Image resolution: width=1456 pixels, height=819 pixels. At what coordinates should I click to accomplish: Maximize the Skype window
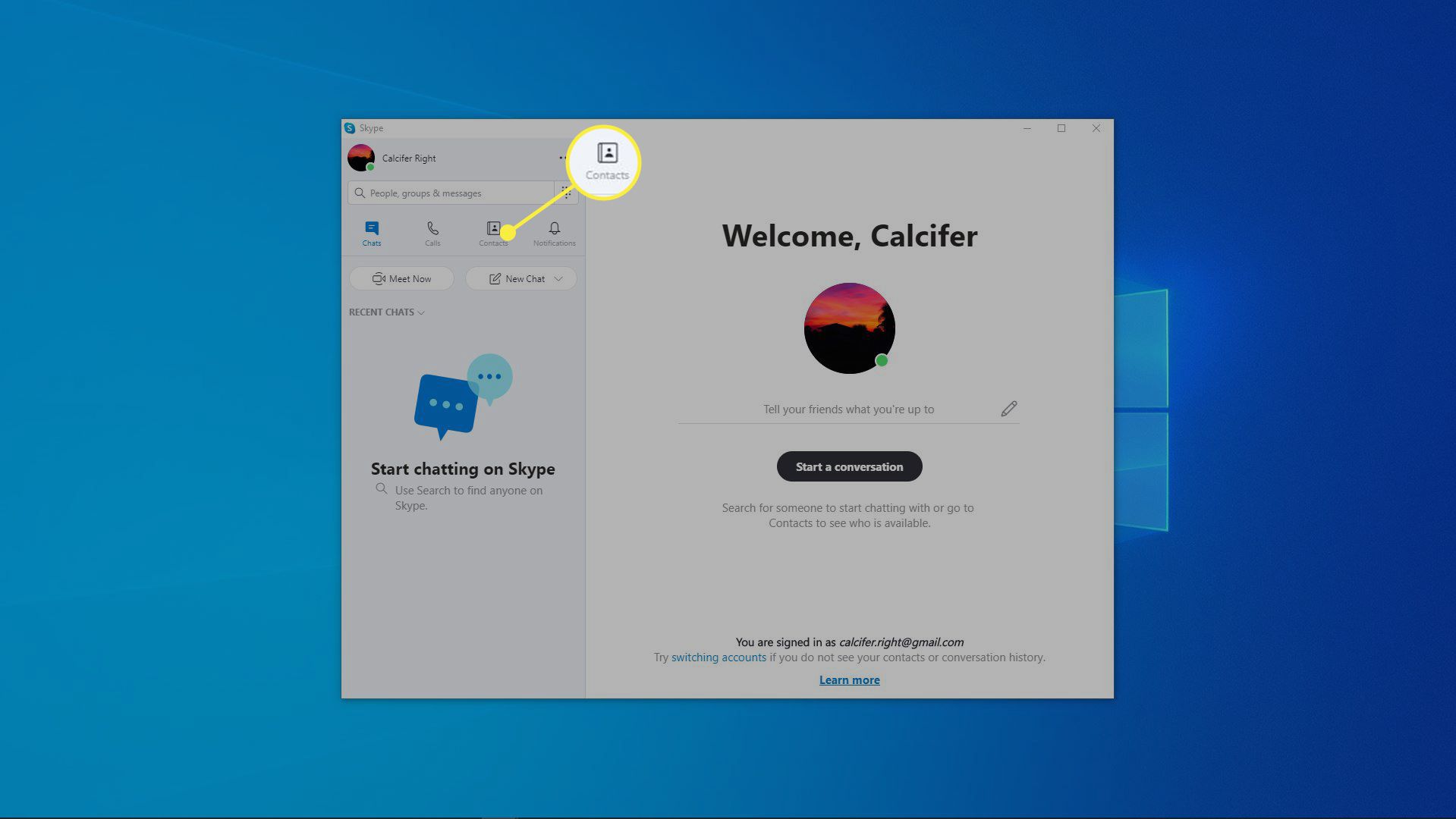(x=1061, y=128)
